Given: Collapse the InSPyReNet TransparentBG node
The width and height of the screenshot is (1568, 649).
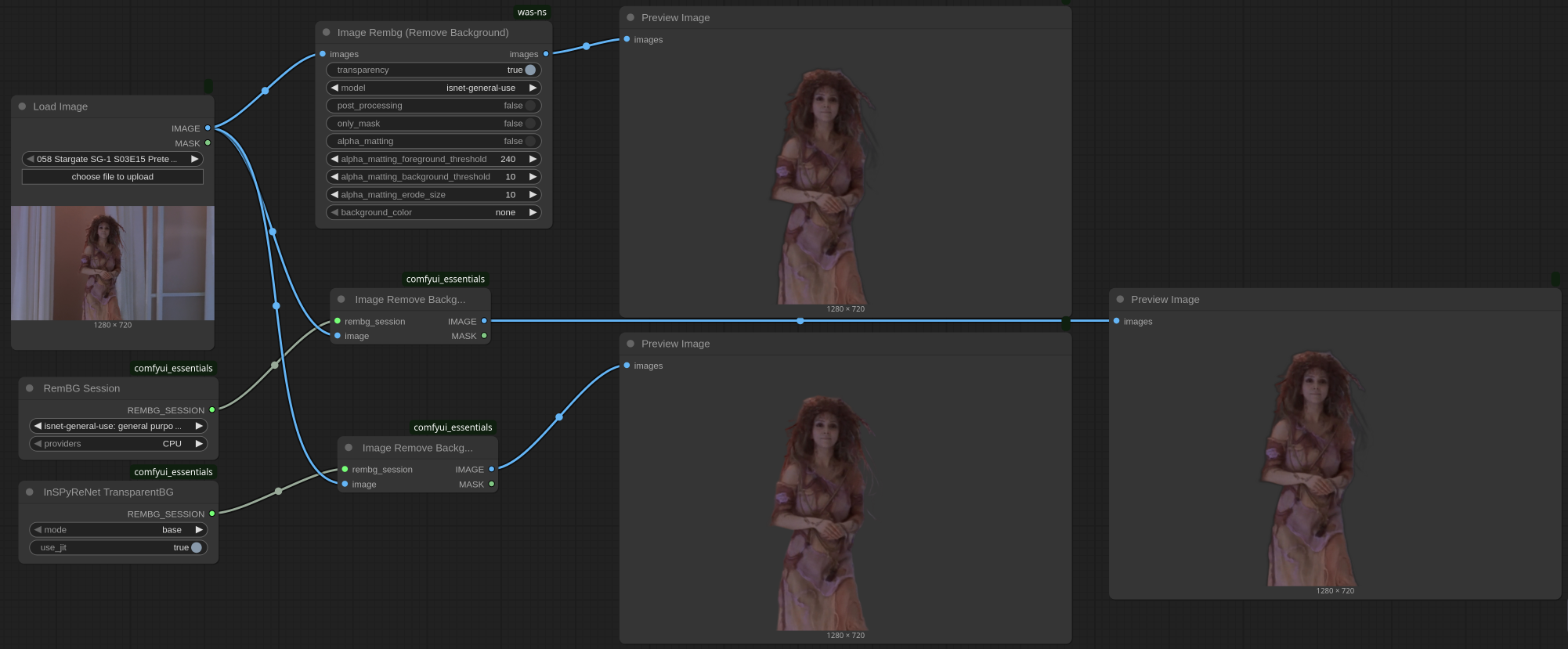Looking at the screenshot, I should click(x=30, y=492).
